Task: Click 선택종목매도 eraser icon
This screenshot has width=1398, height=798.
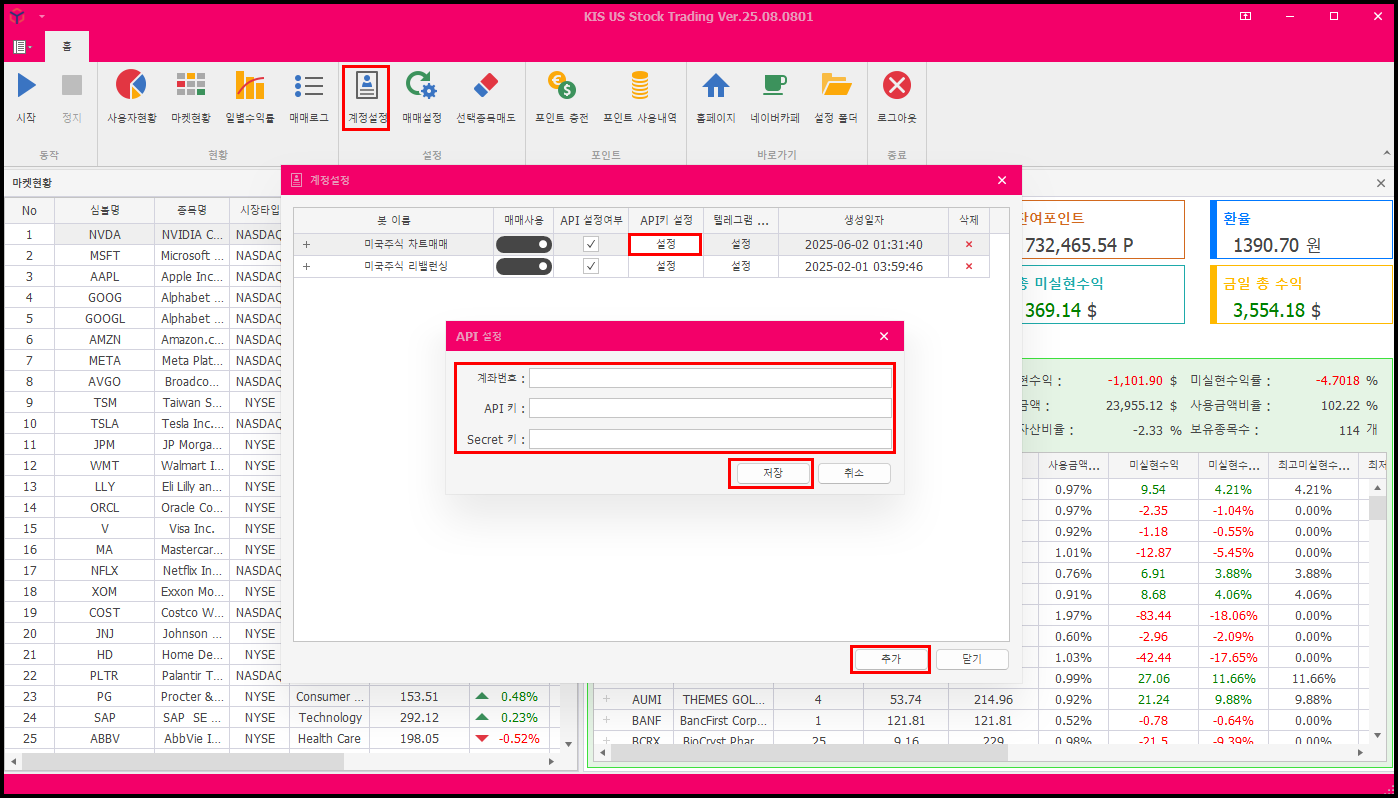Action: pos(485,86)
